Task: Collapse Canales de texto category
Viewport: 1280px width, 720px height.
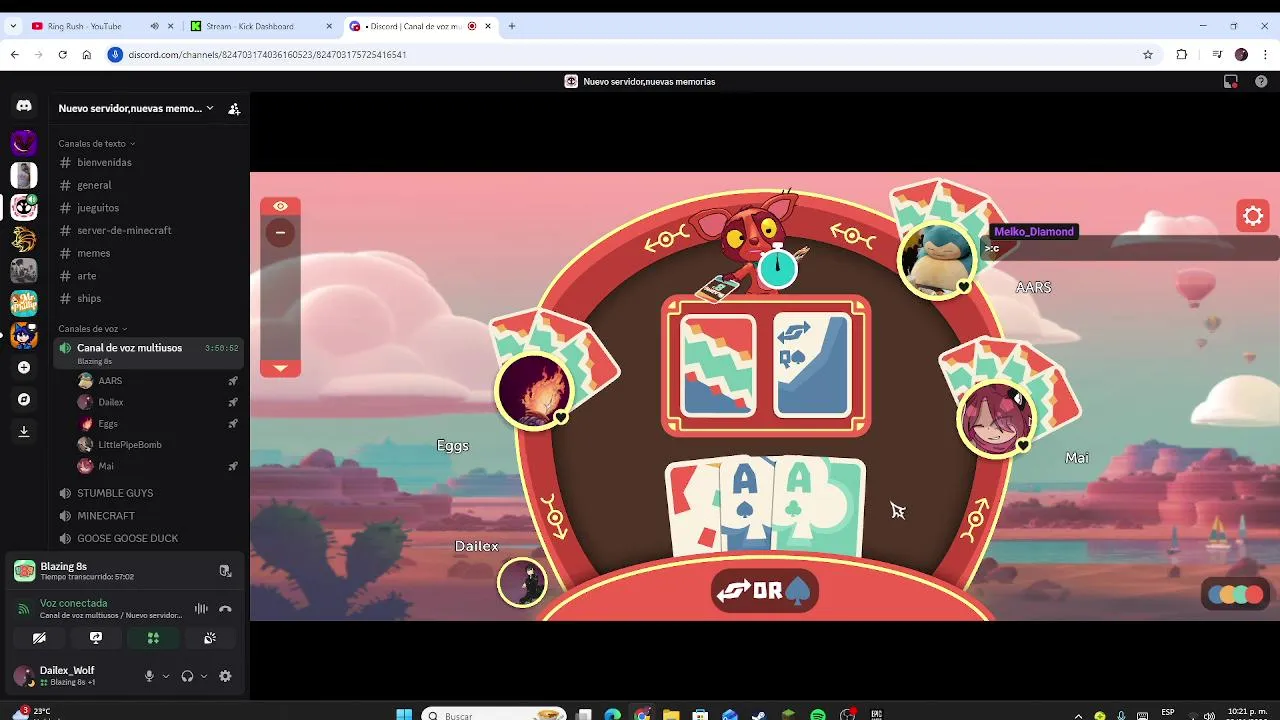Action: 96,143
